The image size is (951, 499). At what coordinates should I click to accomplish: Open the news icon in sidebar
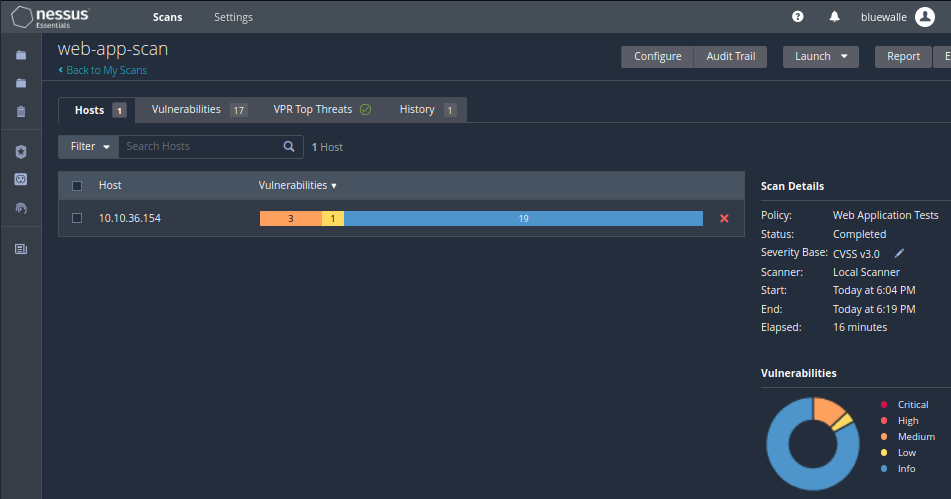coord(21,249)
